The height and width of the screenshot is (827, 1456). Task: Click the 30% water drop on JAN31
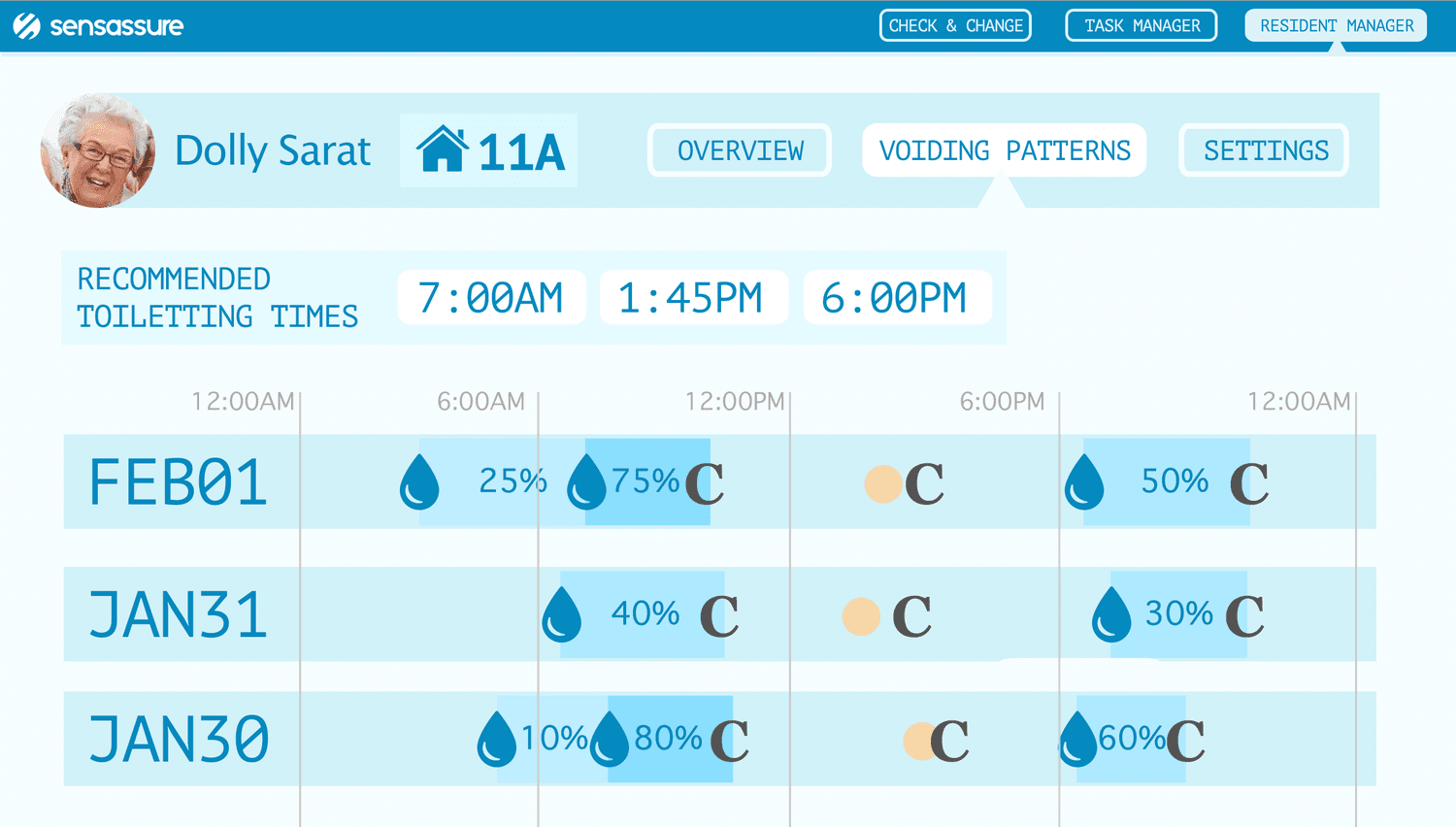point(1111,615)
